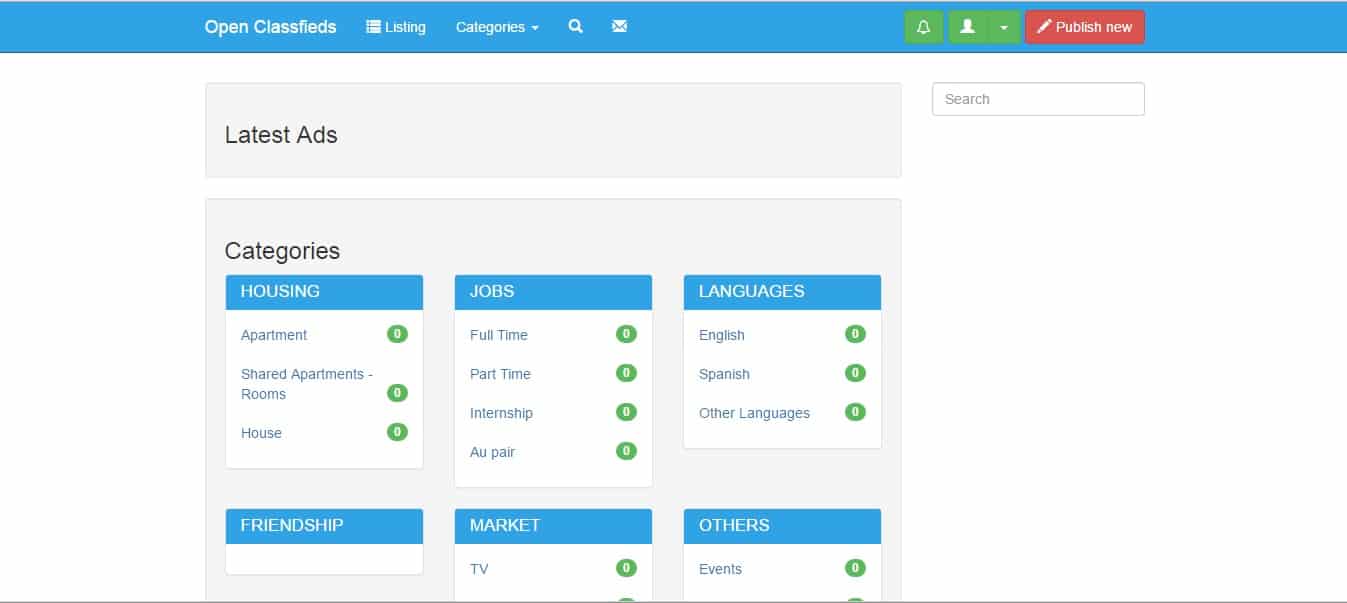Viewport: 1347px width, 603px height.
Task: Select the Part Time jobs link
Action: pyautogui.click(x=500, y=374)
